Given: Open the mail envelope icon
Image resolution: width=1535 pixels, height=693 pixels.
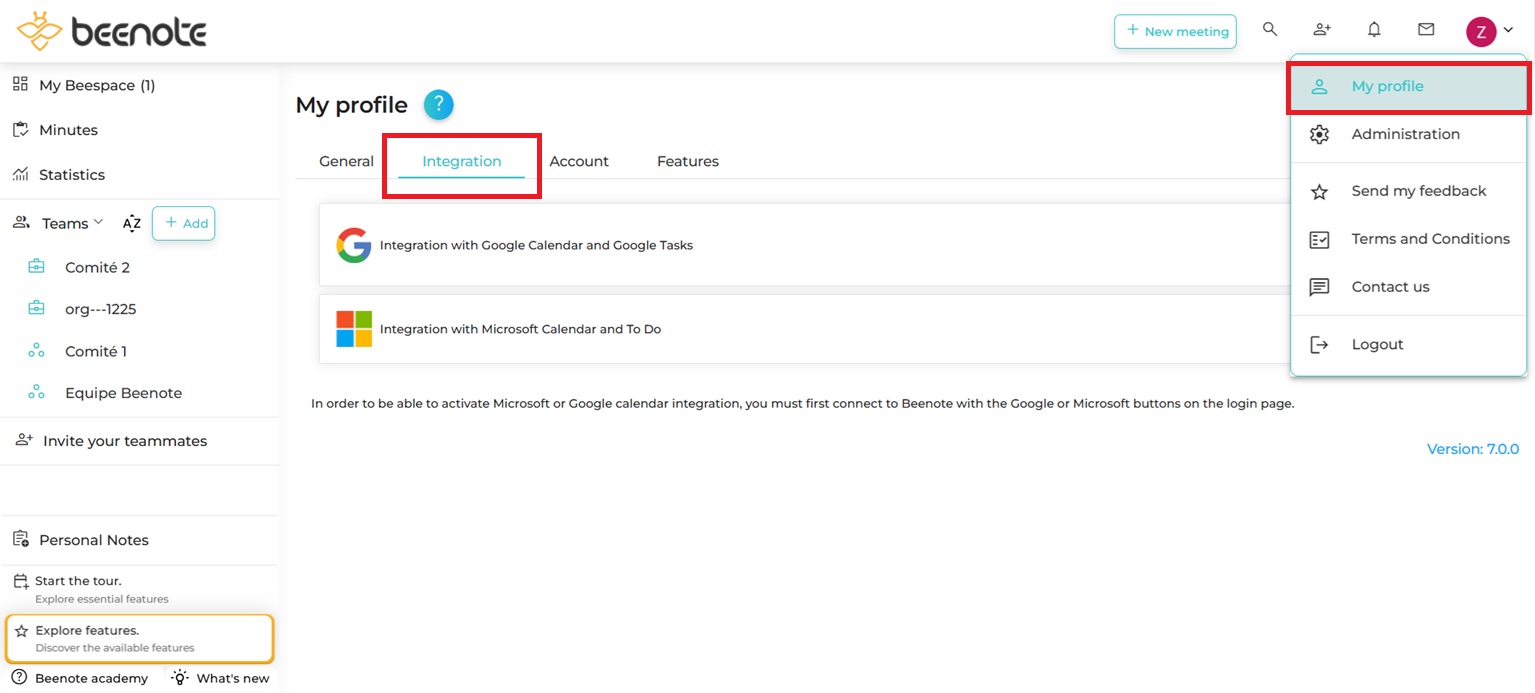Looking at the screenshot, I should click(1426, 30).
